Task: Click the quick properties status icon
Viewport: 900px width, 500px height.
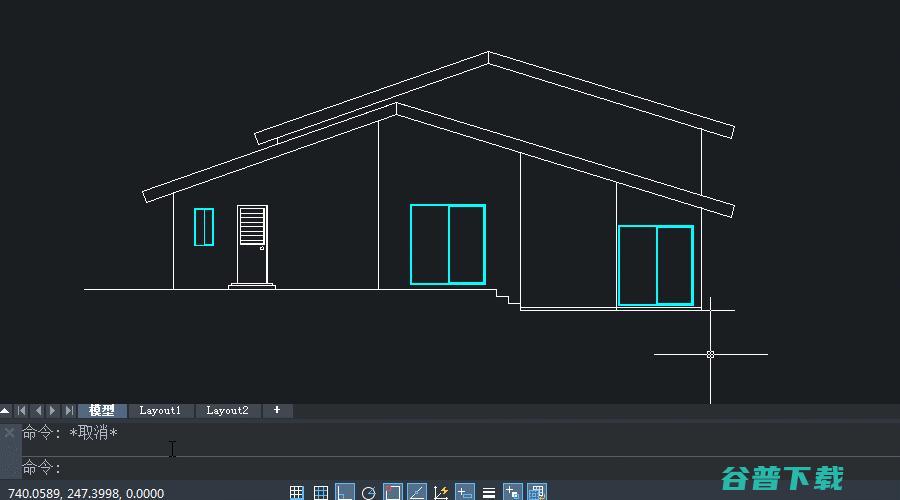Action: pos(513,493)
